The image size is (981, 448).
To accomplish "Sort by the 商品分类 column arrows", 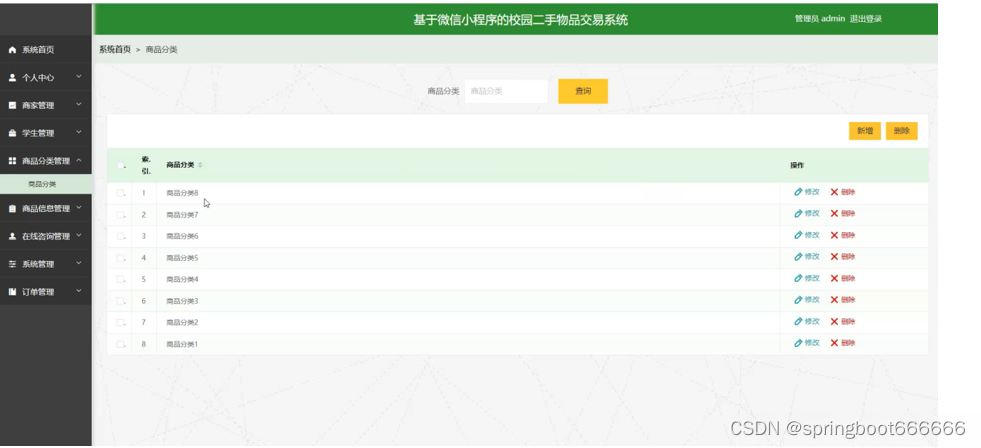I will (200, 165).
